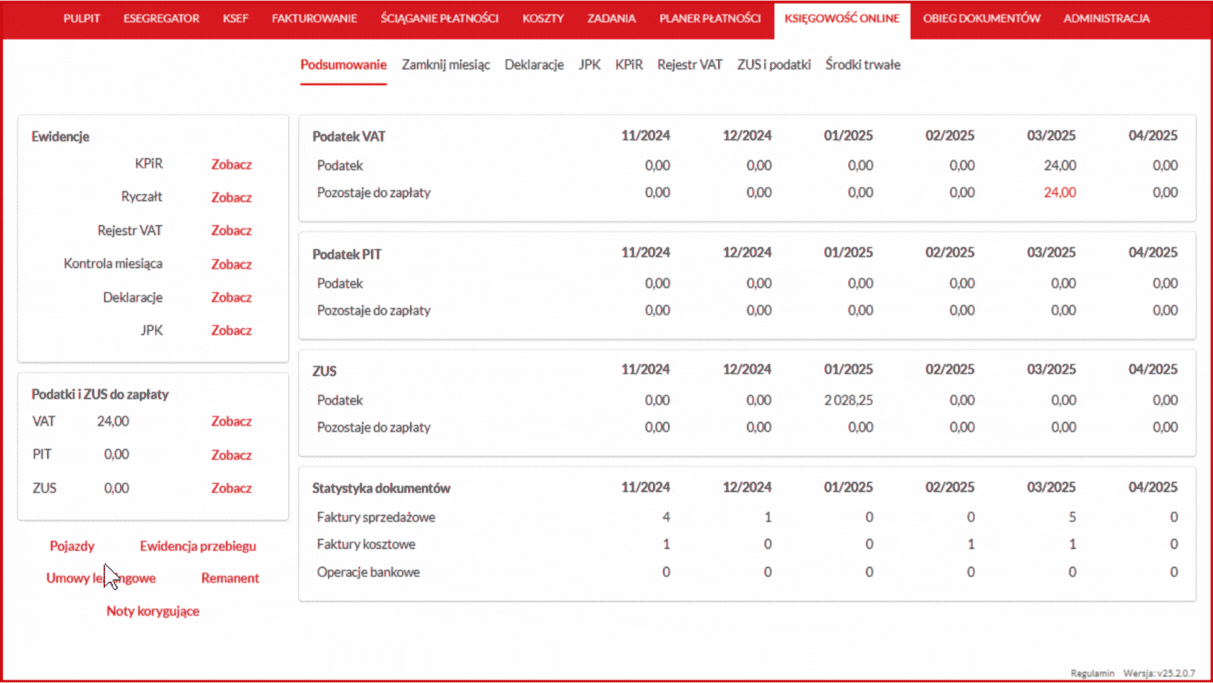Screen dimensions: 1213x683
Task: Open Pojazdy link
Action: 72,546
